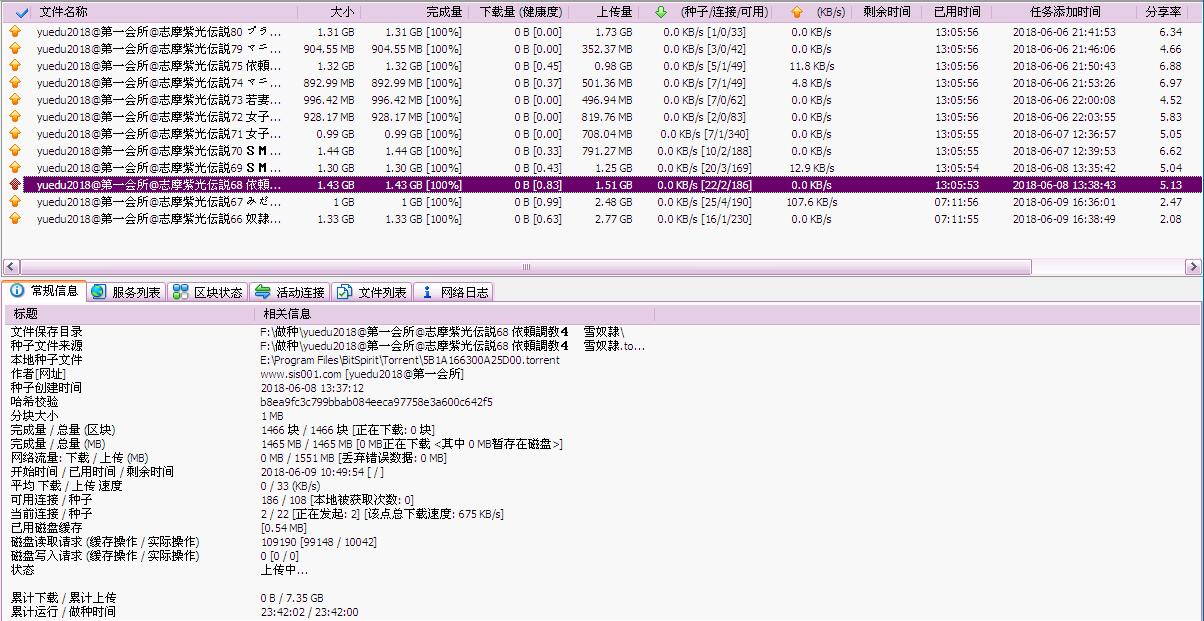Click the checkmark icon in the list header
Screen dimensions: 1204x621
coord(22,12)
